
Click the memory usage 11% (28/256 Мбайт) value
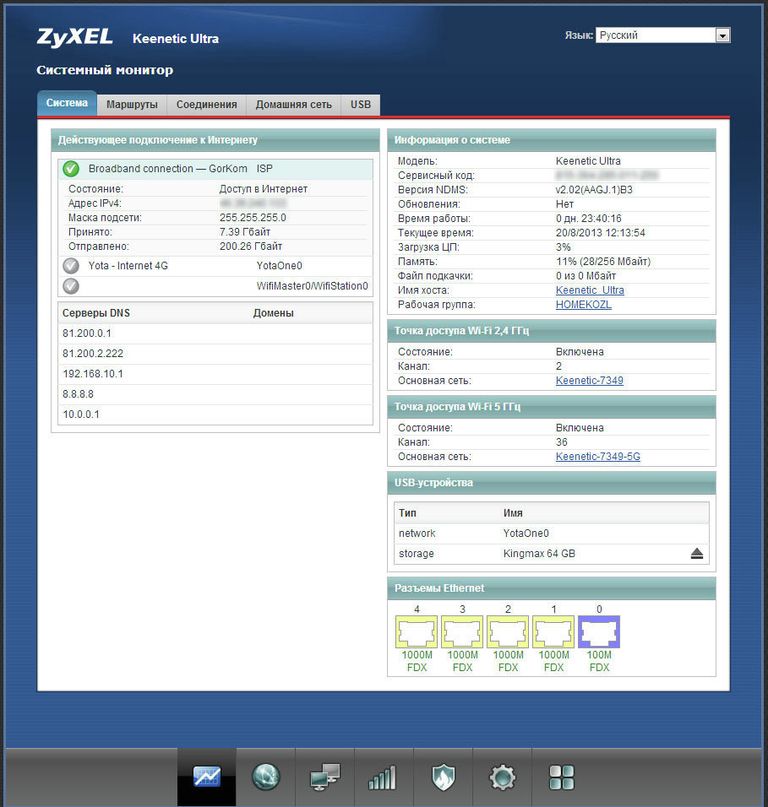[603, 261]
